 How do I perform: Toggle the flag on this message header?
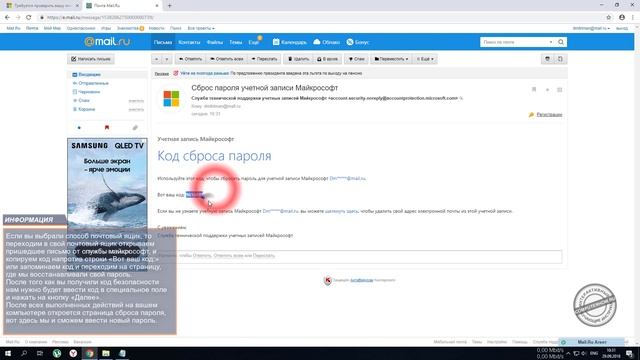[534, 89]
